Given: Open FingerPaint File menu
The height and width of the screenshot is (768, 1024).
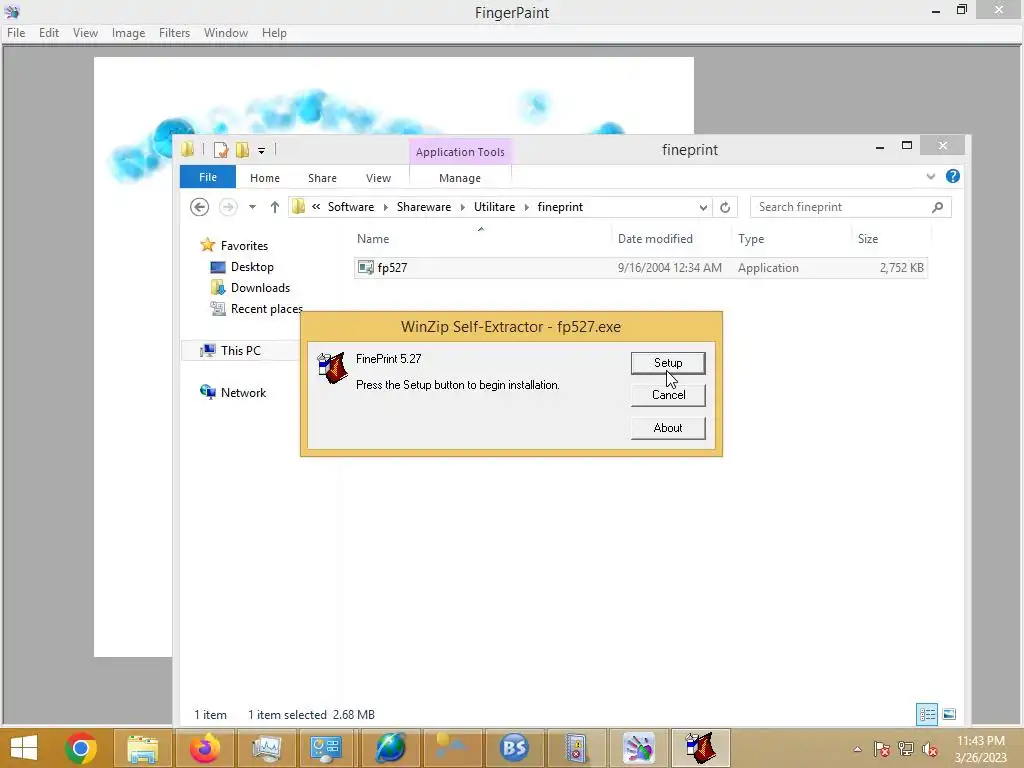Looking at the screenshot, I should pyautogui.click(x=16, y=33).
